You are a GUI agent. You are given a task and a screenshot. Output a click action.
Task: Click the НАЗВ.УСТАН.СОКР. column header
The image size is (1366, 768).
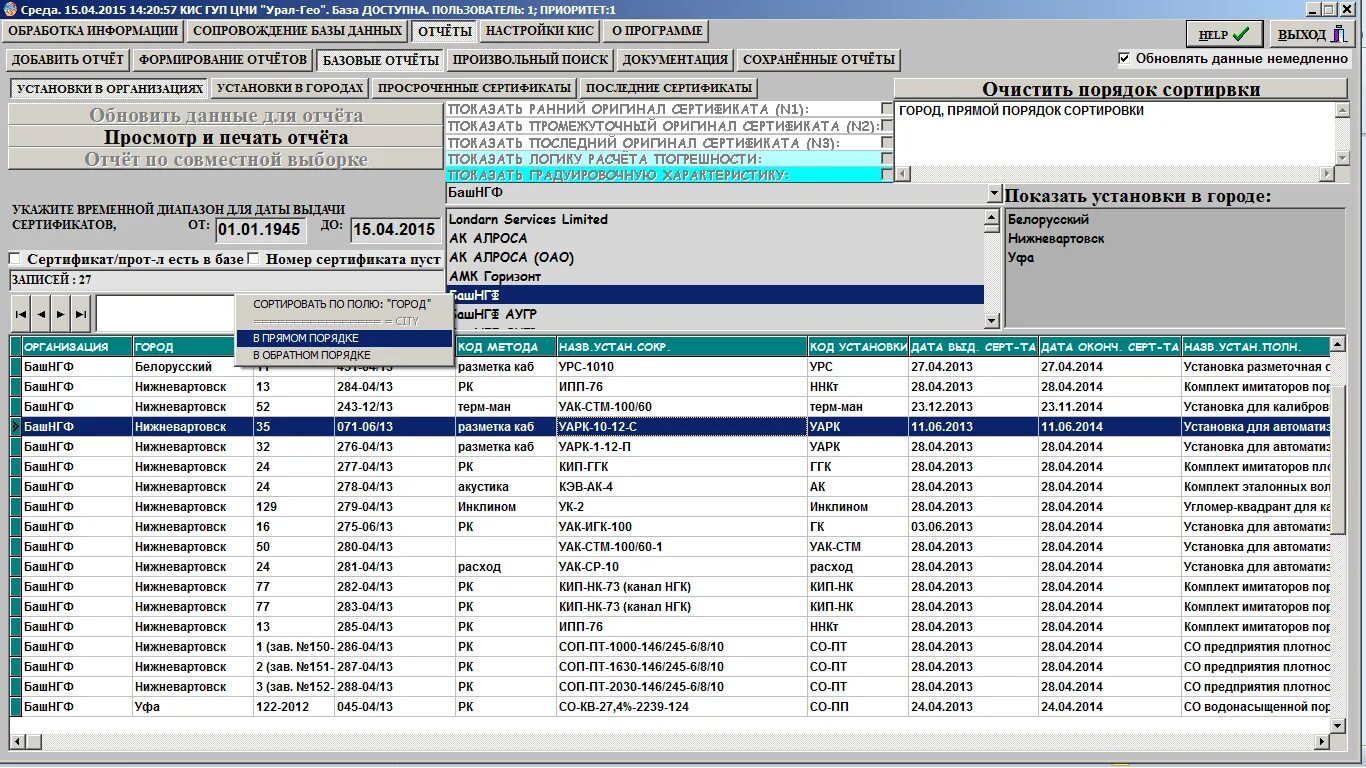click(x=682, y=347)
